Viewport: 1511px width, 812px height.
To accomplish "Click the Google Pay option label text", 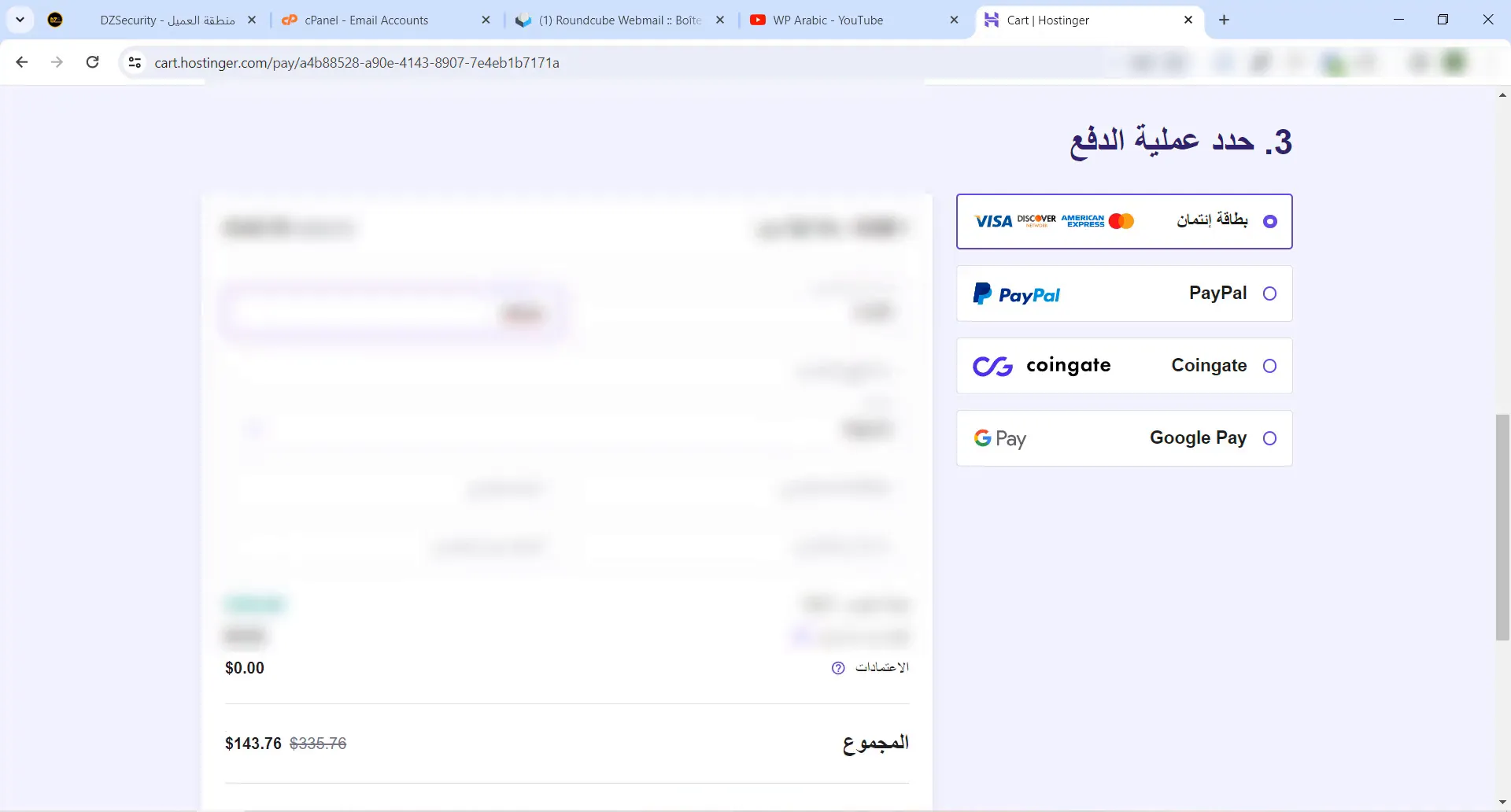I will pos(1198,437).
